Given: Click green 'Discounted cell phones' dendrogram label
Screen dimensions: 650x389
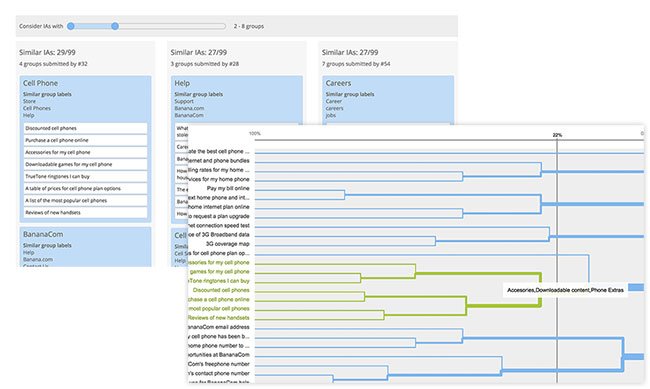Looking at the screenshot, I should 221,290.
